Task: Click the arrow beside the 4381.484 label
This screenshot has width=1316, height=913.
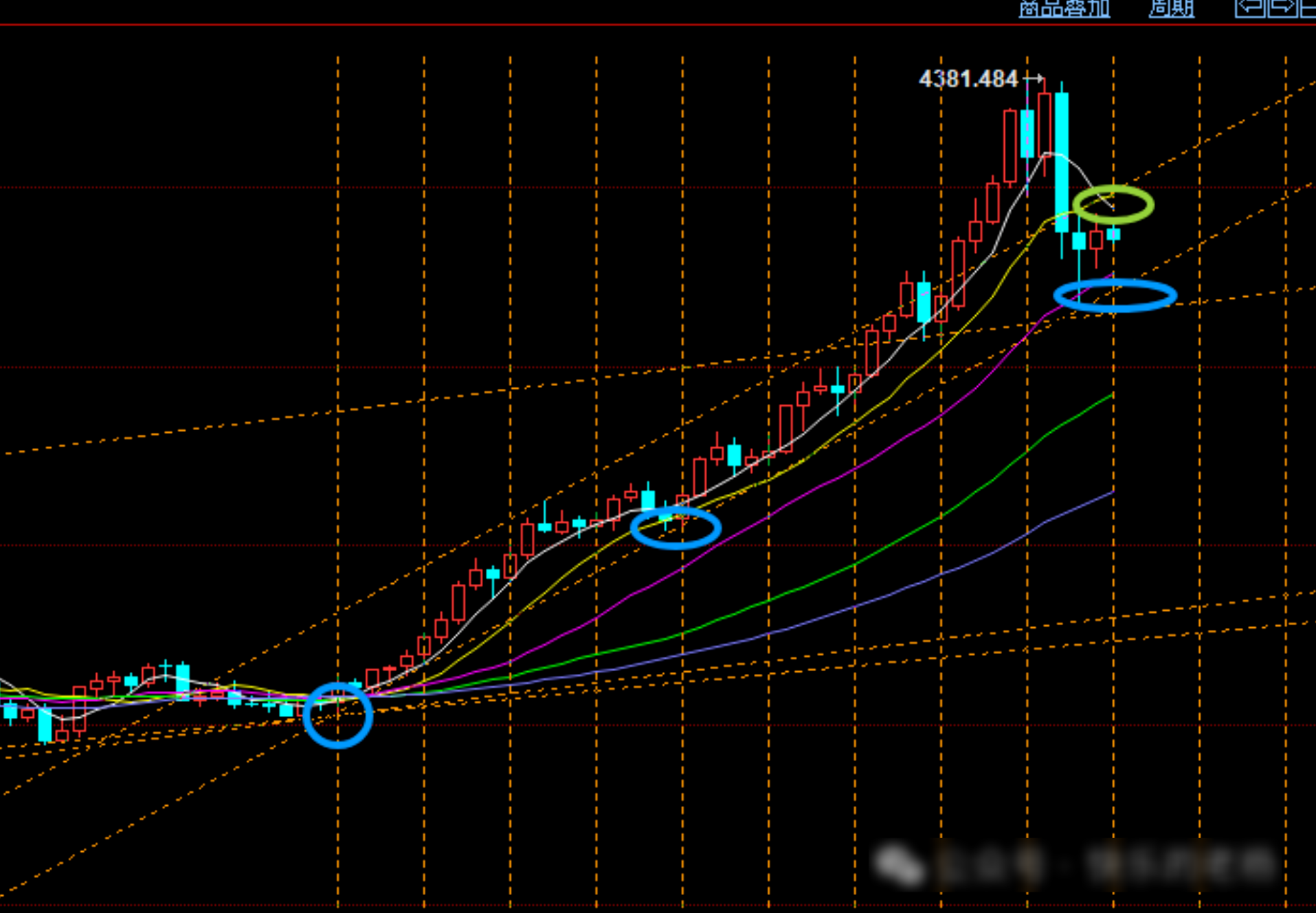Action: [x=1034, y=78]
